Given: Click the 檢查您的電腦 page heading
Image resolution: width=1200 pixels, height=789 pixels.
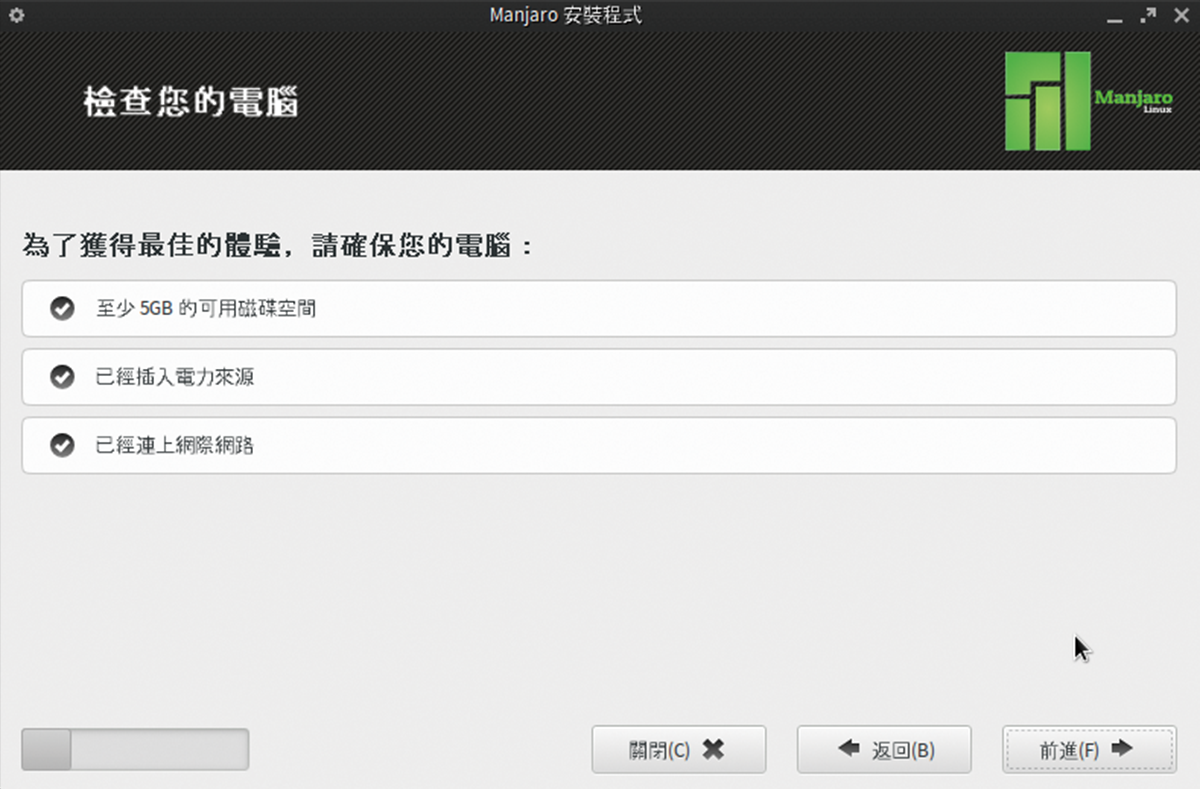Looking at the screenshot, I should (191, 102).
